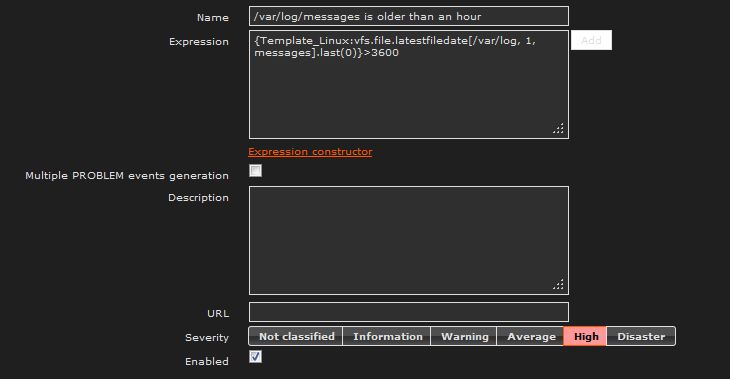Click the Expression label text
Screen dimensions: 730x379
[x=199, y=42]
